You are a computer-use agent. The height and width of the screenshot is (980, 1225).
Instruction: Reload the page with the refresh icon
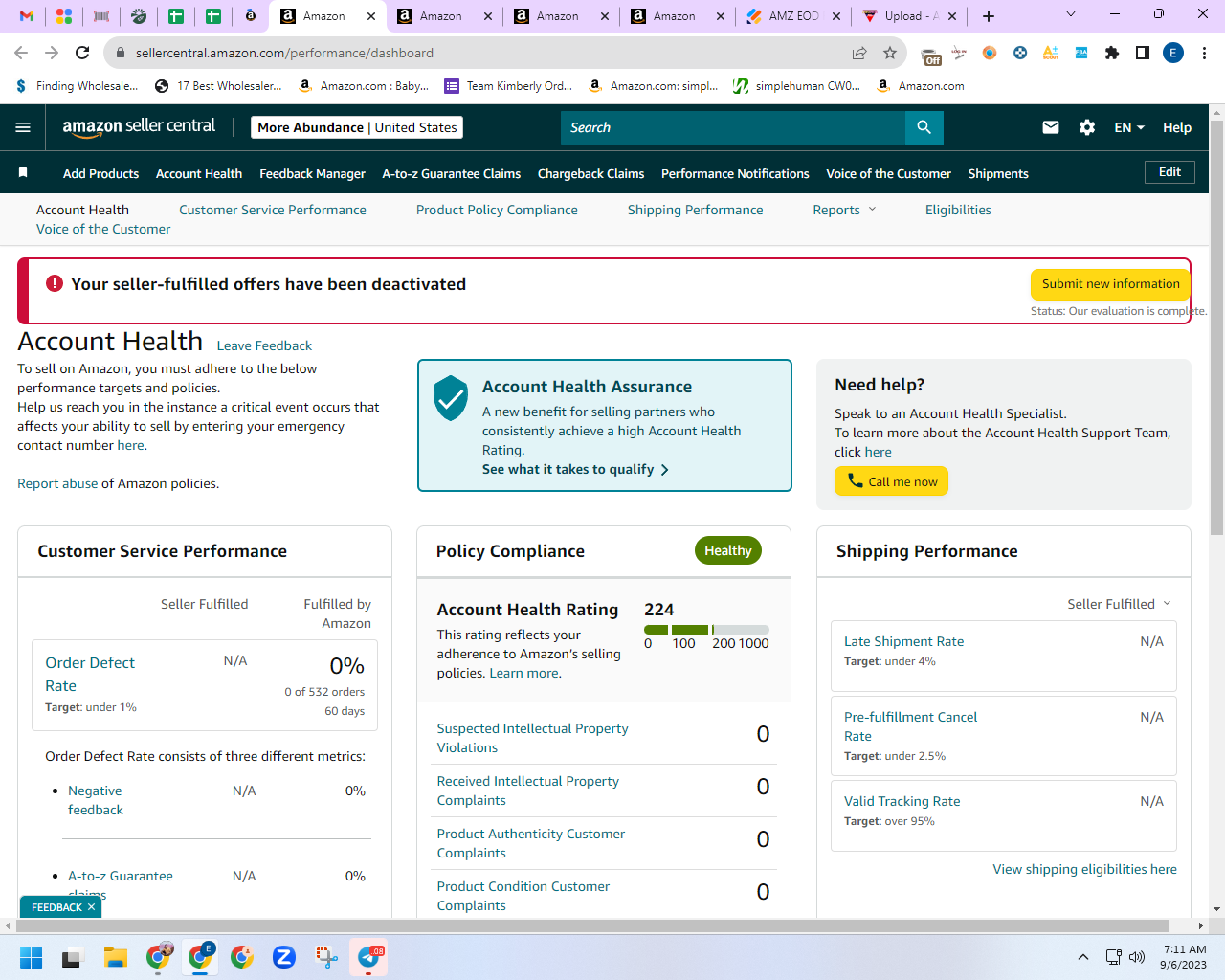tap(83, 53)
